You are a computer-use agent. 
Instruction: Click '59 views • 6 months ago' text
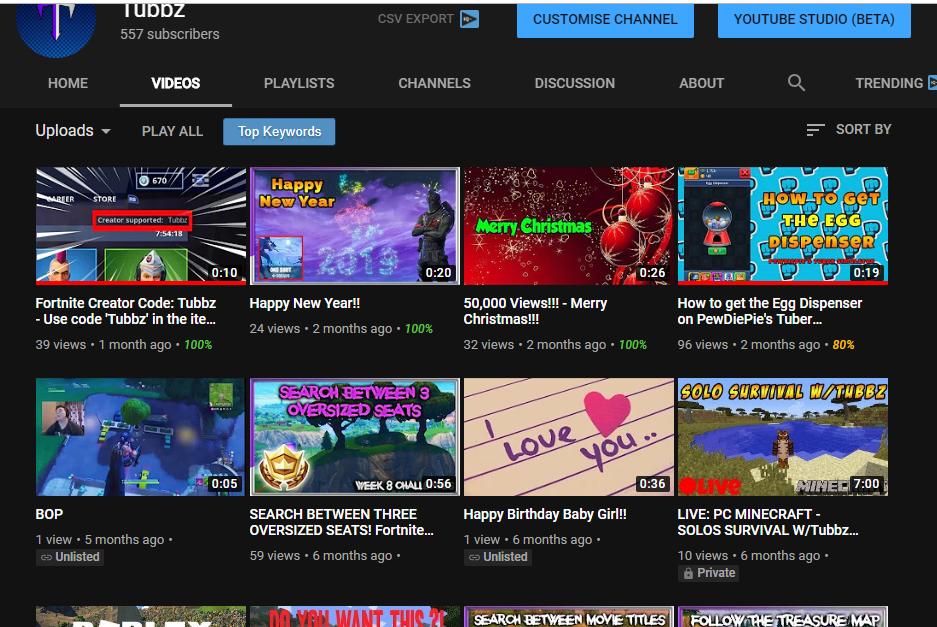tap(321, 556)
